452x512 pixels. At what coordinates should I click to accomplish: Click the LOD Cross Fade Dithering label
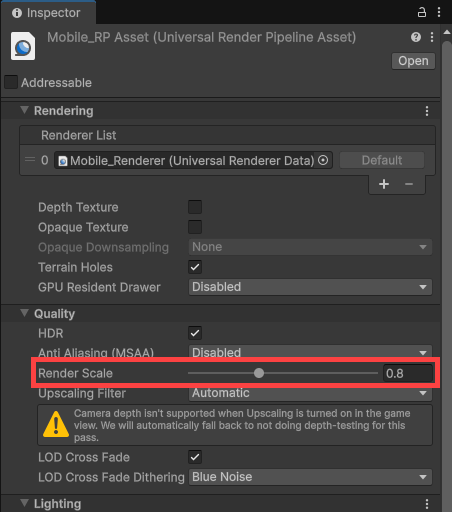click(111, 477)
